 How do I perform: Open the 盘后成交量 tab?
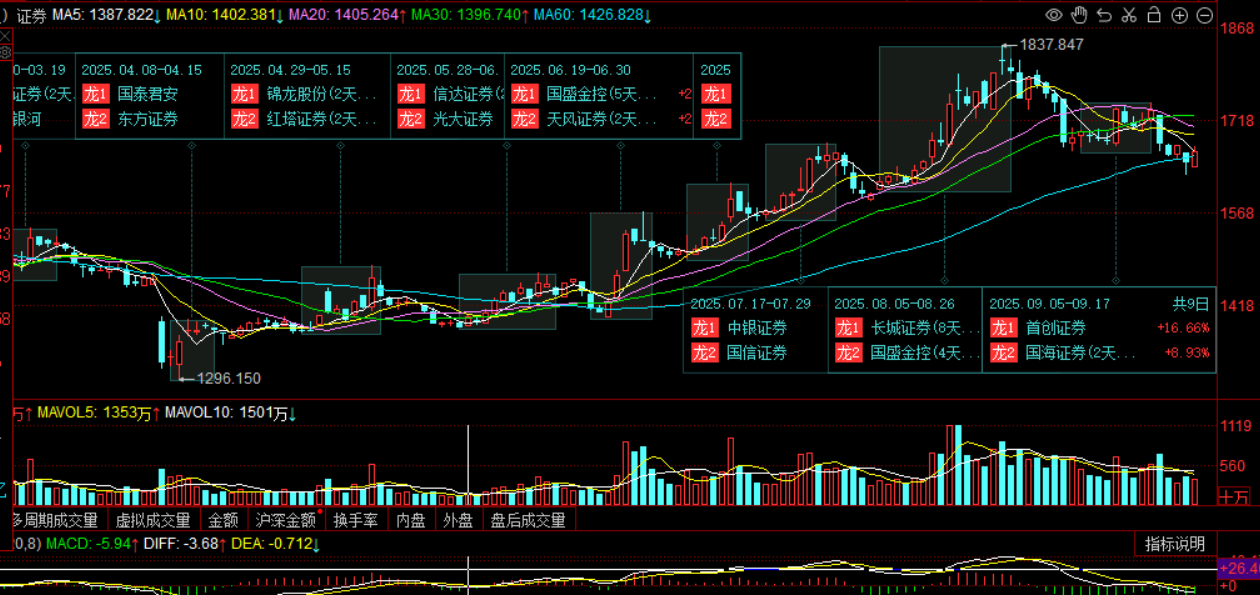(528, 520)
